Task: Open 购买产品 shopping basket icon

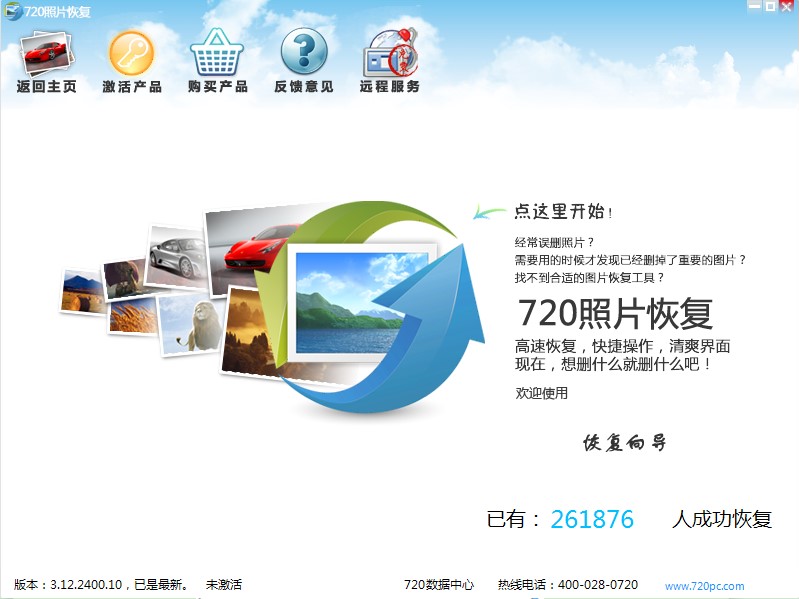Action: point(217,52)
